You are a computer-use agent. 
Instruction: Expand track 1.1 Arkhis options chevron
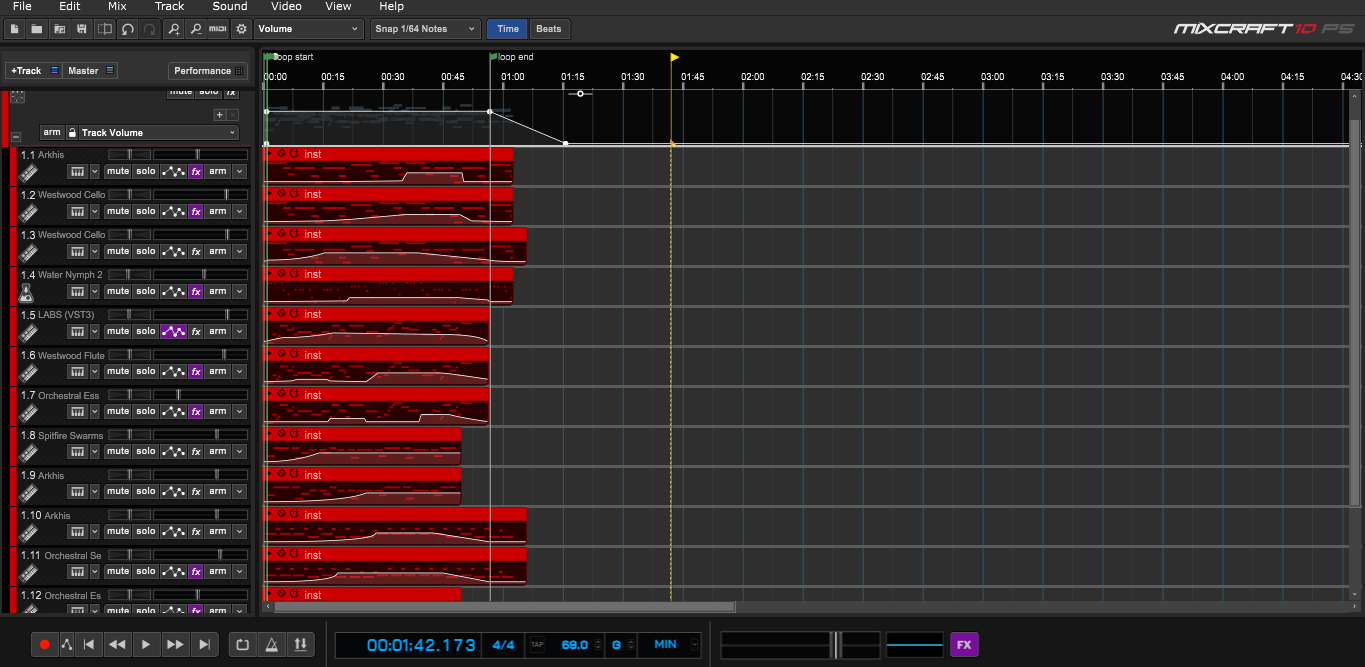click(x=239, y=171)
